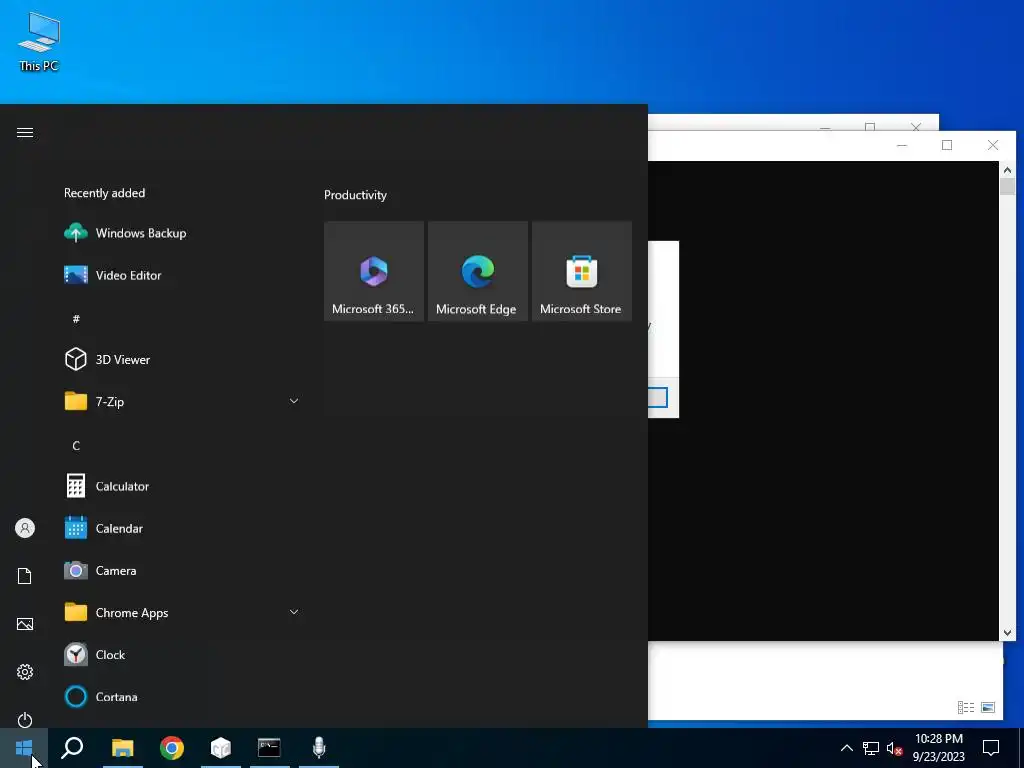Open the user account icon in Start sidebar

coord(25,528)
